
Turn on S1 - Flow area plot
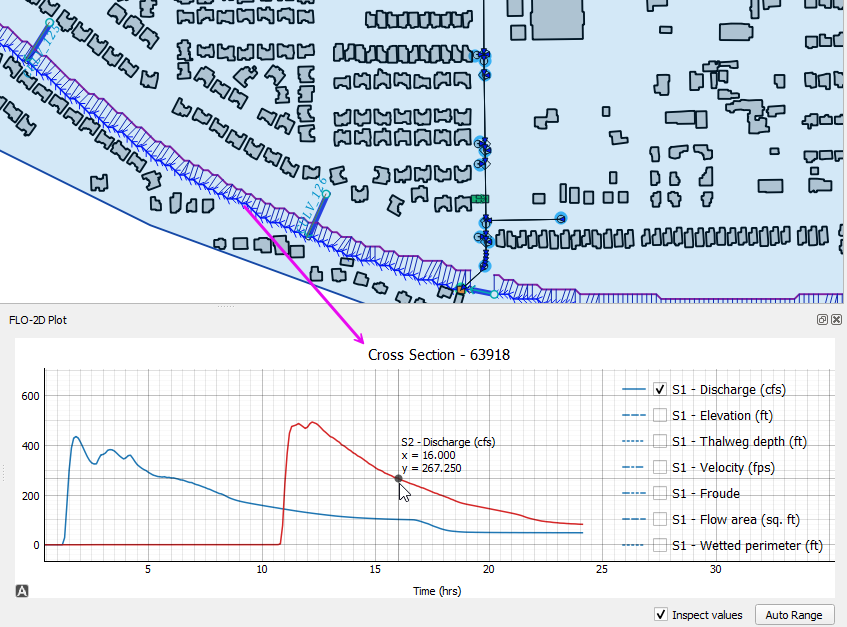(660, 519)
